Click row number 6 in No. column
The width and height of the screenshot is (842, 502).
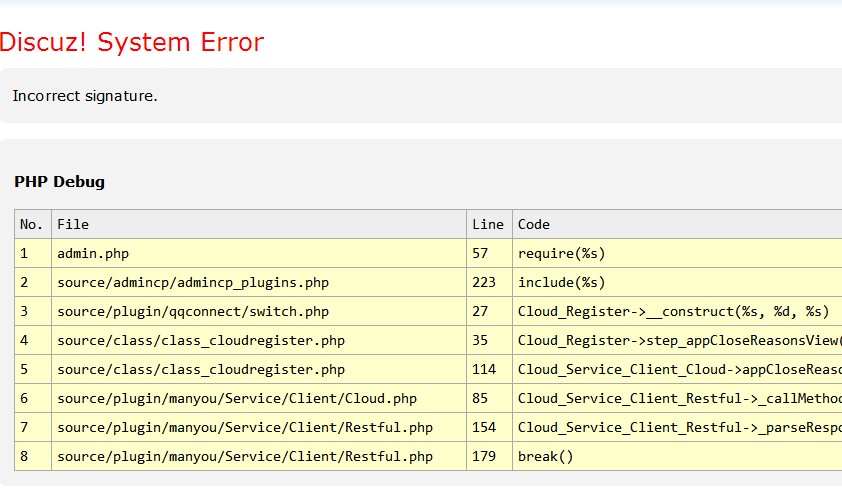(33, 398)
